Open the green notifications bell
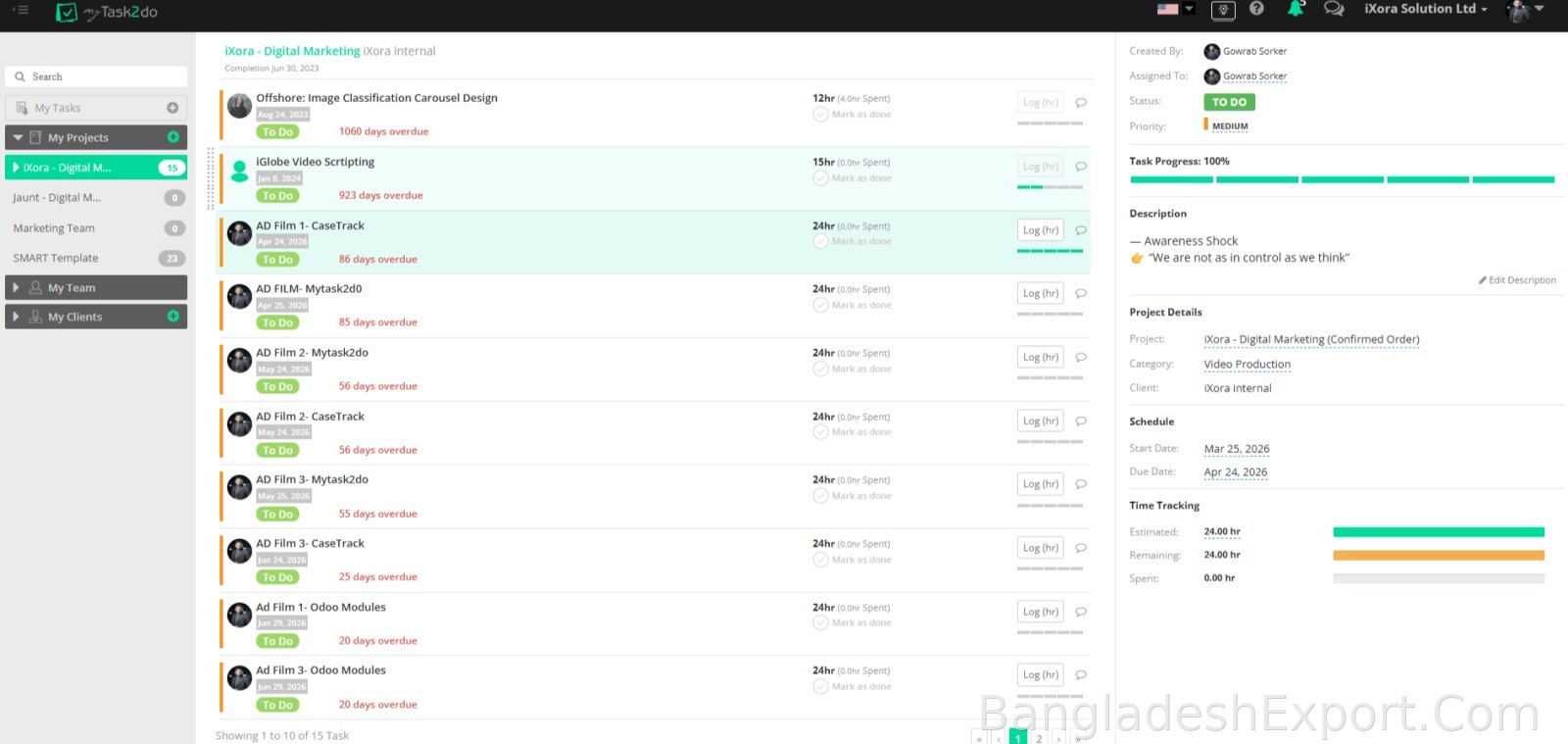 (x=1296, y=9)
